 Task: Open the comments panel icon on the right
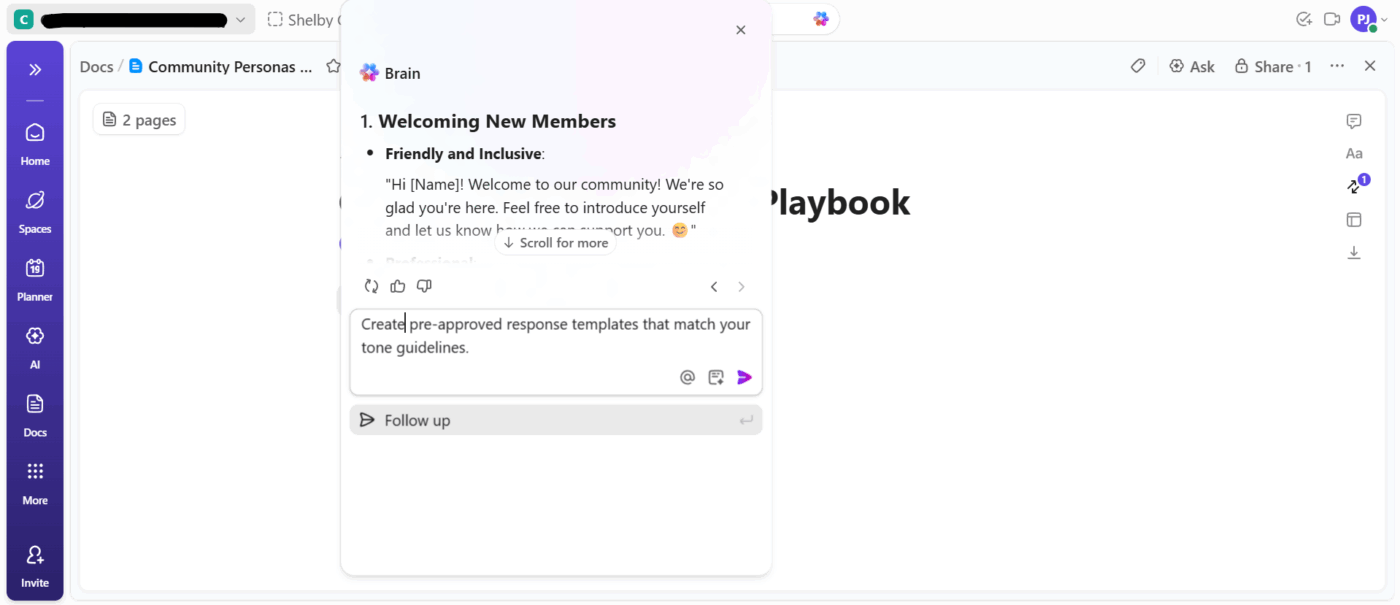pyautogui.click(x=1353, y=121)
